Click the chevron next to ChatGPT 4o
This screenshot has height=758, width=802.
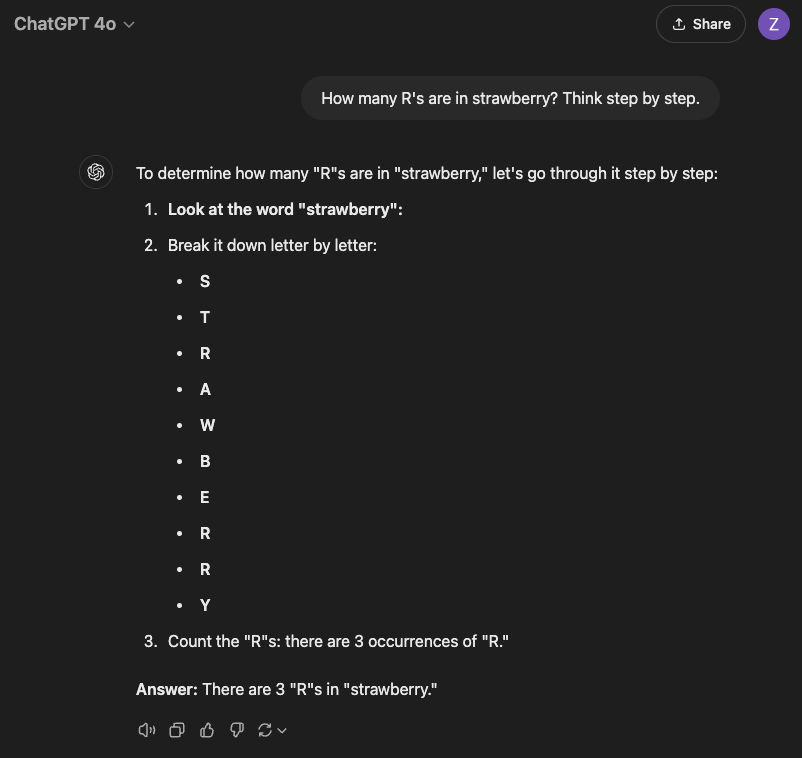point(127,24)
